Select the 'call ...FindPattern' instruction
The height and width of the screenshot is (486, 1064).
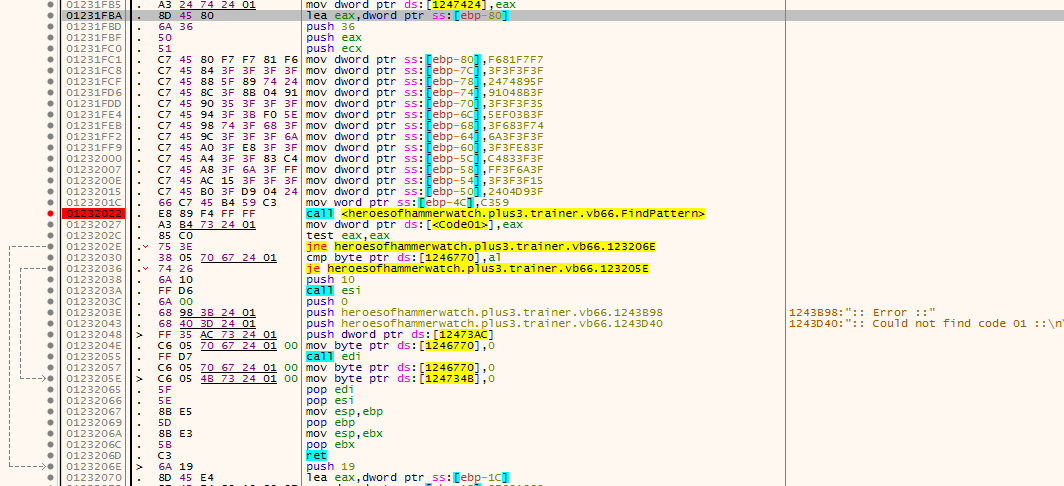tap(506, 213)
